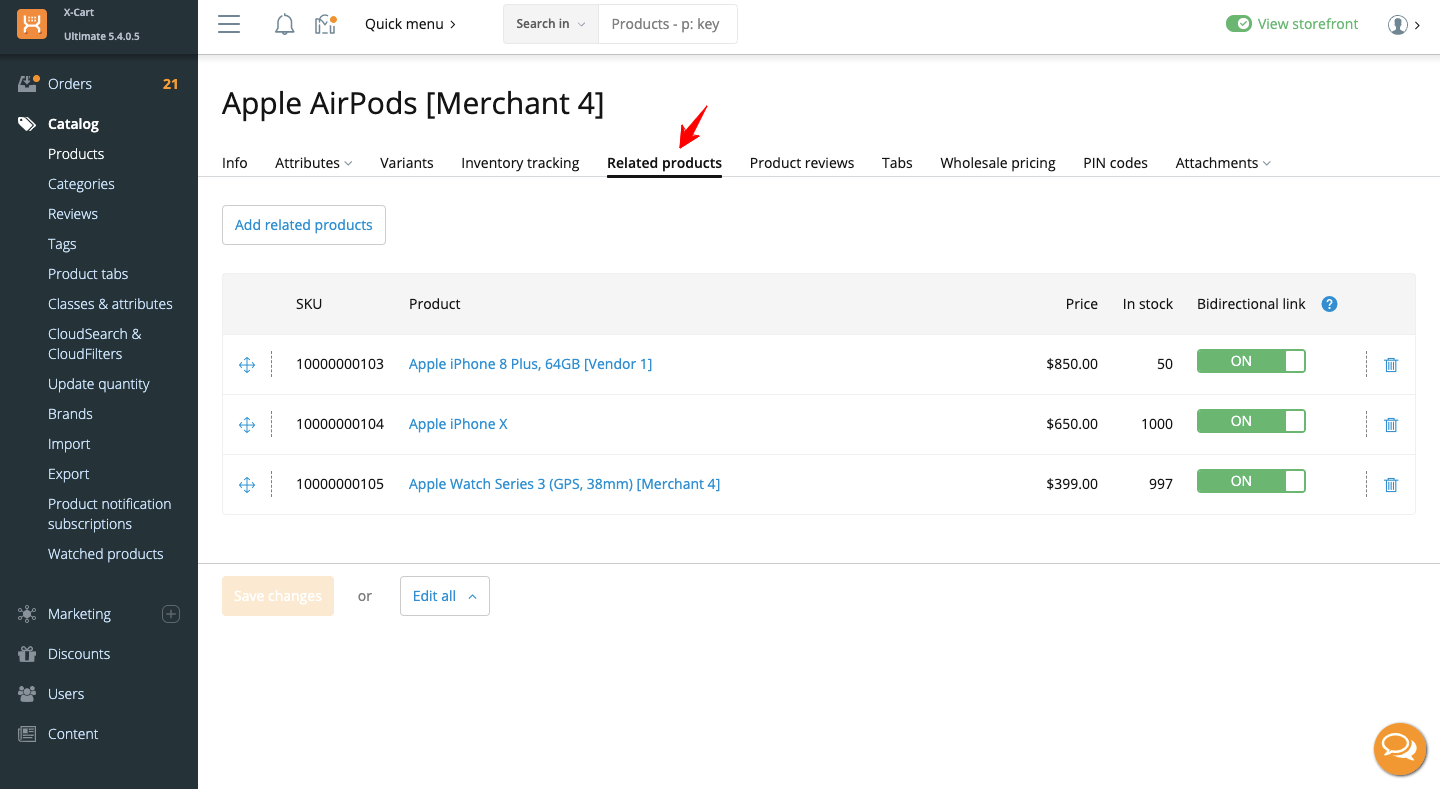
Task: Click trash icon for Apple Watch Series 3
Action: click(1390, 485)
